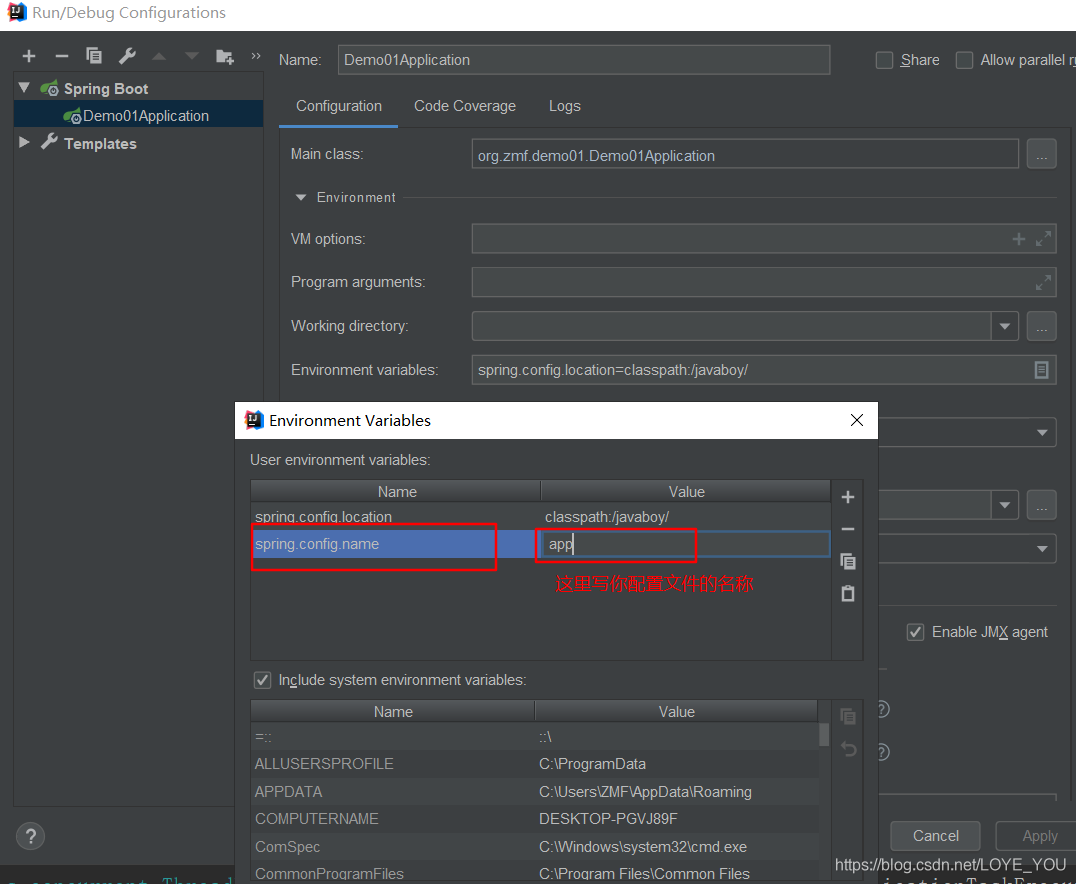Select the ALLUSERSPROFILE system variable row

535,764
